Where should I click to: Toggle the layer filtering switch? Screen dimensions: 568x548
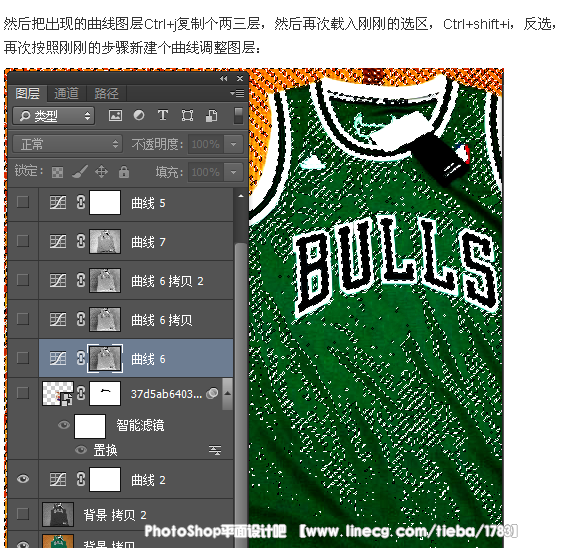pos(238,116)
